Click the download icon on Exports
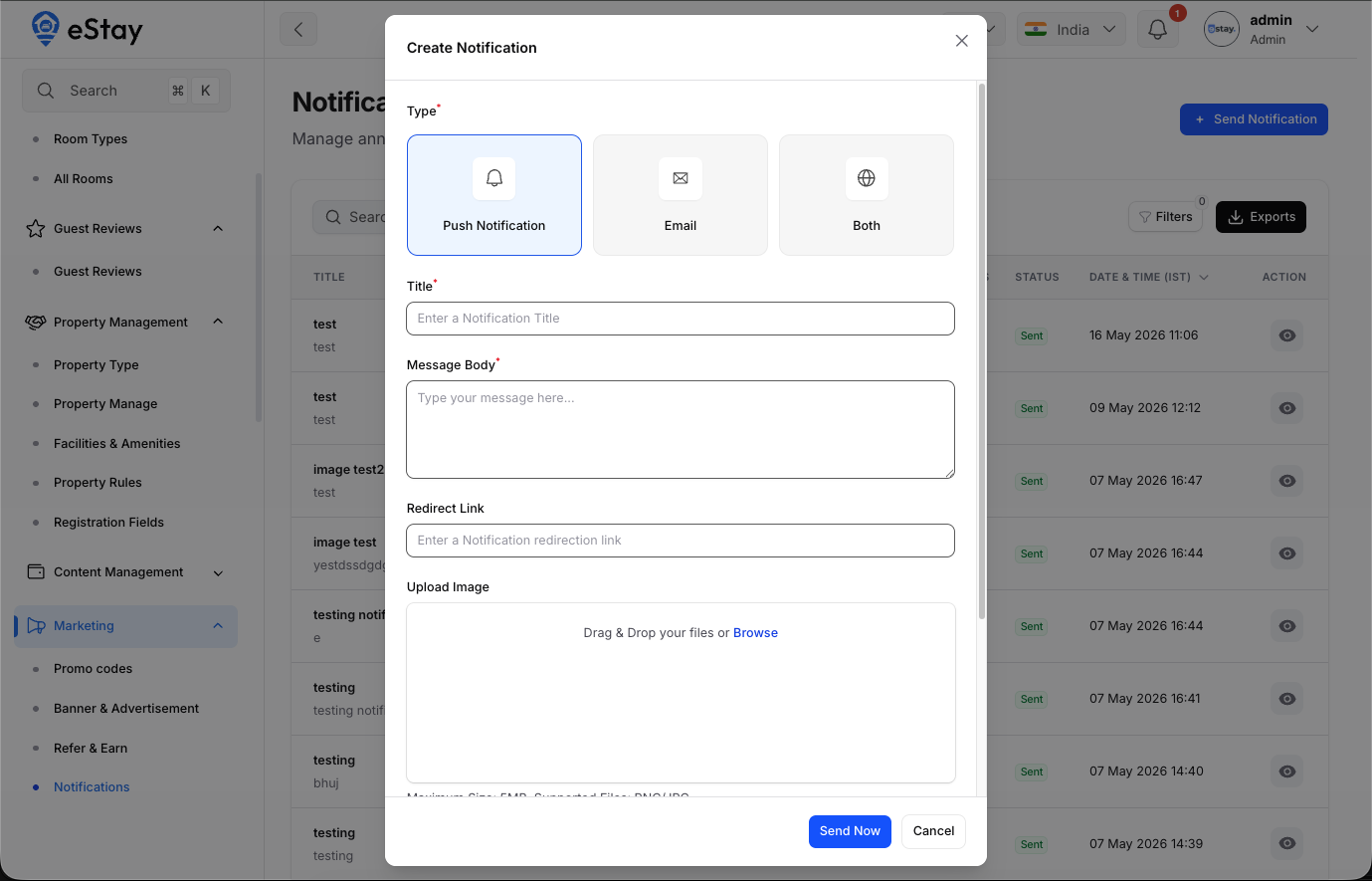This screenshot has height=881, width=1372. coord(1235,217)
